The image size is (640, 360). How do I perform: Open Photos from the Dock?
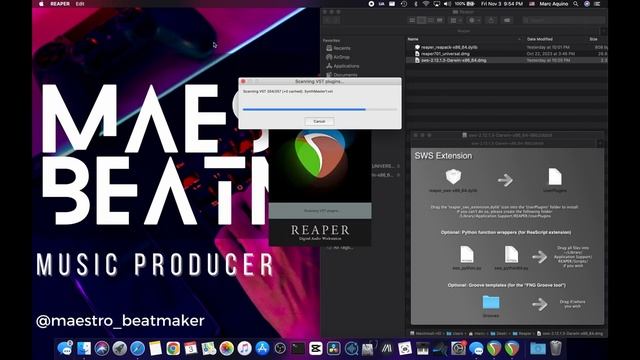227,348
